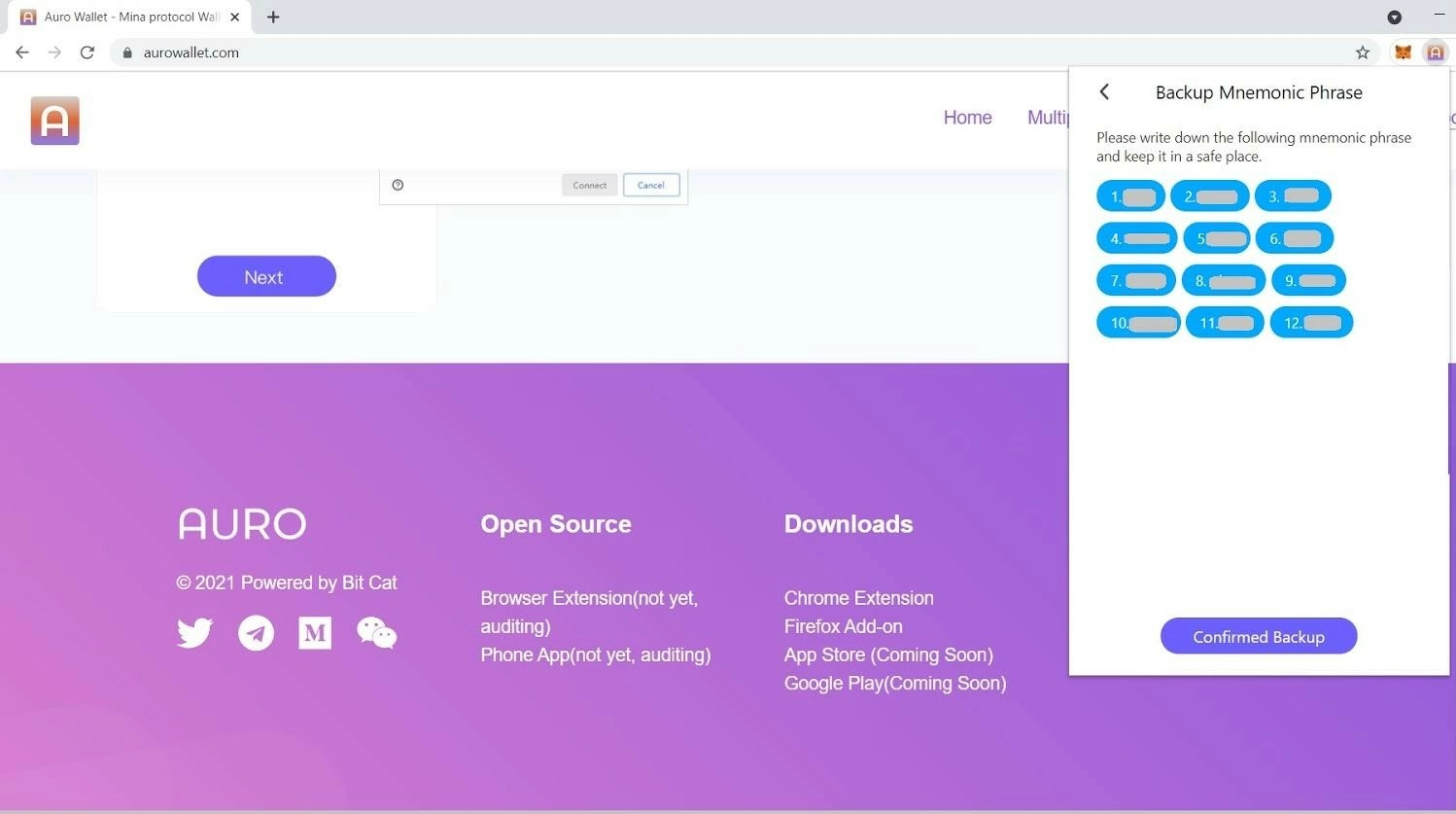
Task: Click the address bar URL aurowallet.com
Action: [191, 53]
